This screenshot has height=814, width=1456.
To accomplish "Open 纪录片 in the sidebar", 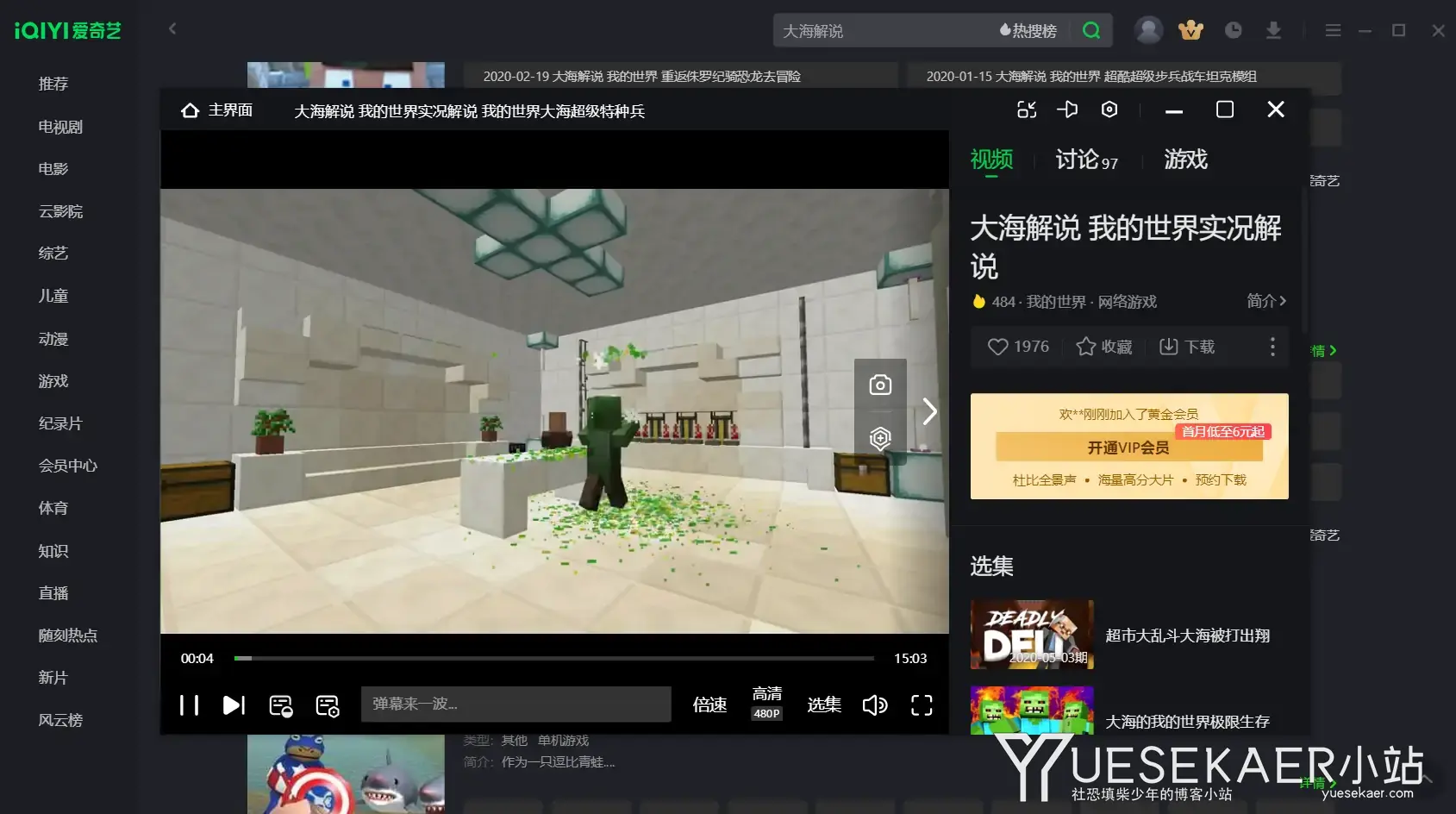I will pyautogui.click(x=60, y=423).
